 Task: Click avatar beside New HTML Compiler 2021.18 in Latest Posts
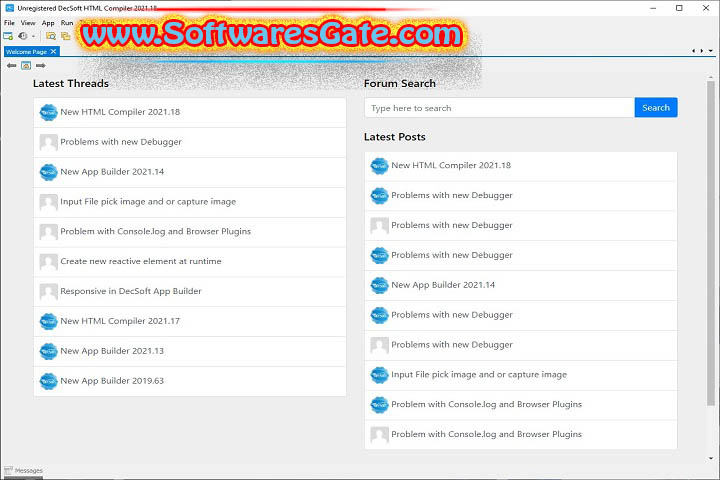pyautogui.click(x=379, y=166)
